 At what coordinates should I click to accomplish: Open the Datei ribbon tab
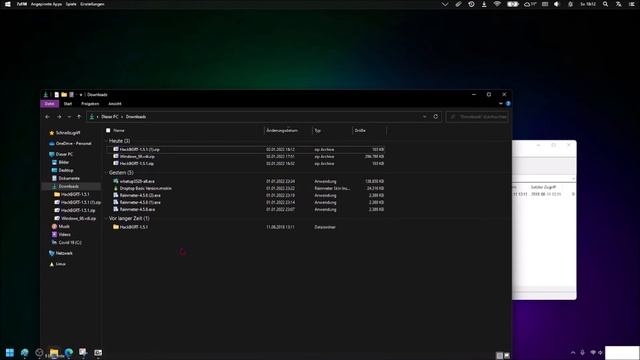[49, 104]
